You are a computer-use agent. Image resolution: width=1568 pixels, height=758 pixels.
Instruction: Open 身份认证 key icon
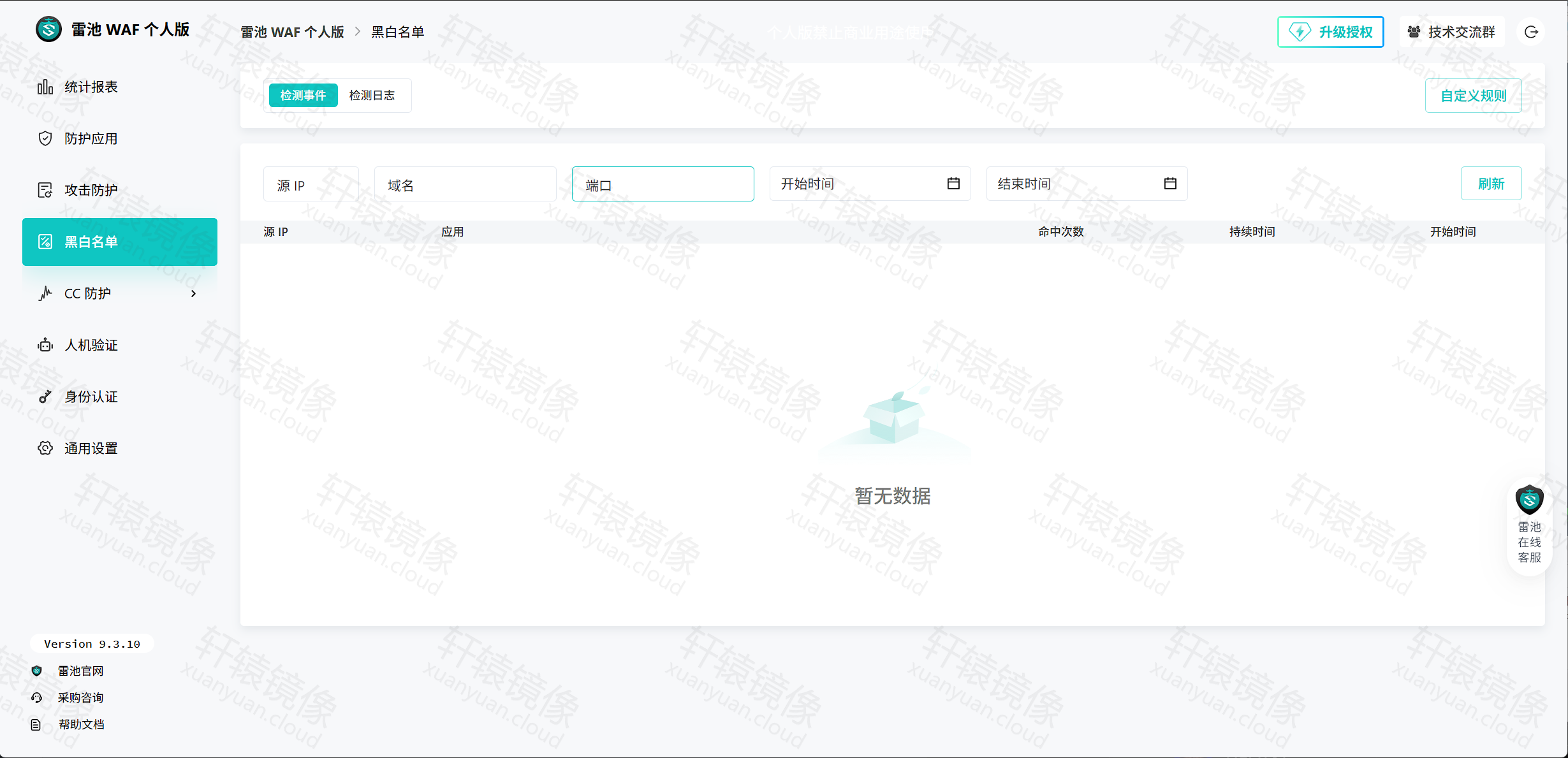(x=45, y=397)
